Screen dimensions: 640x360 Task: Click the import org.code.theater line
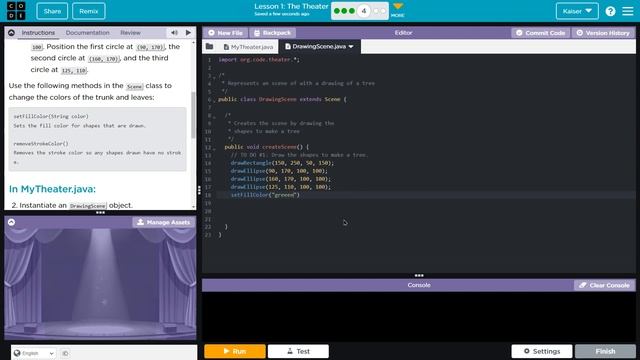[x=259, y=60]
